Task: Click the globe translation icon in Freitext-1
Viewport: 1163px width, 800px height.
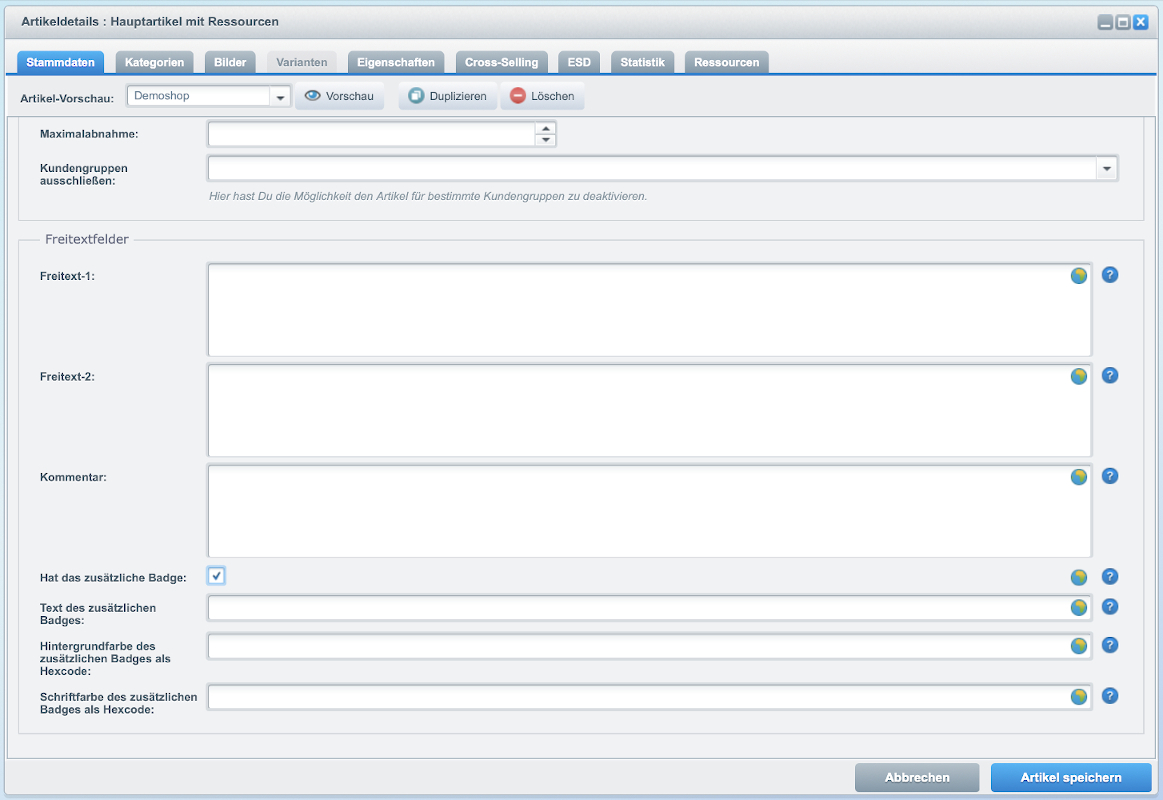Action: [1079, 276]
